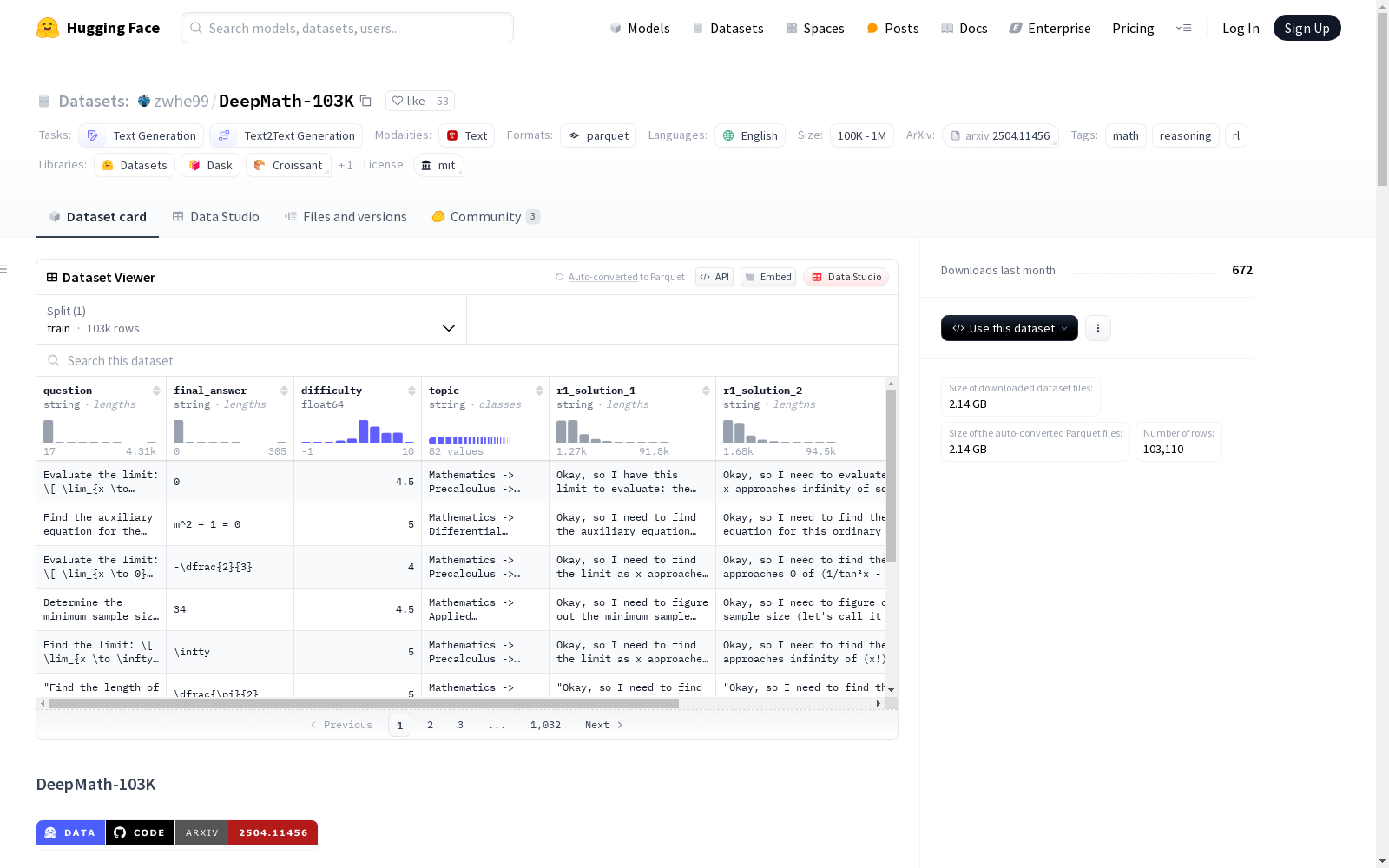The image size is (1389, 868).
Task: Click the mit license tag
Action: 438,165
